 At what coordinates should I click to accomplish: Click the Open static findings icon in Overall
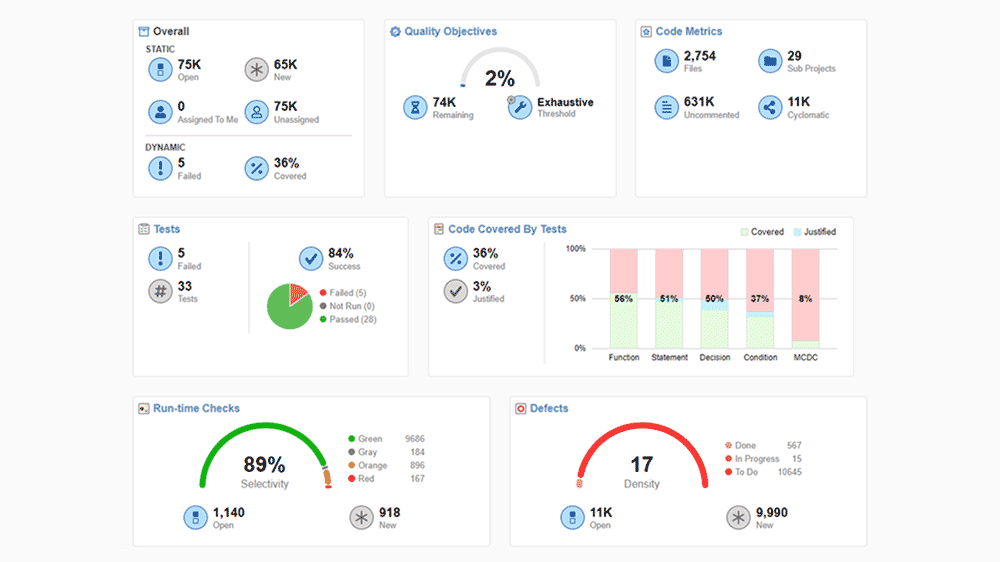(x=160, y=69)
